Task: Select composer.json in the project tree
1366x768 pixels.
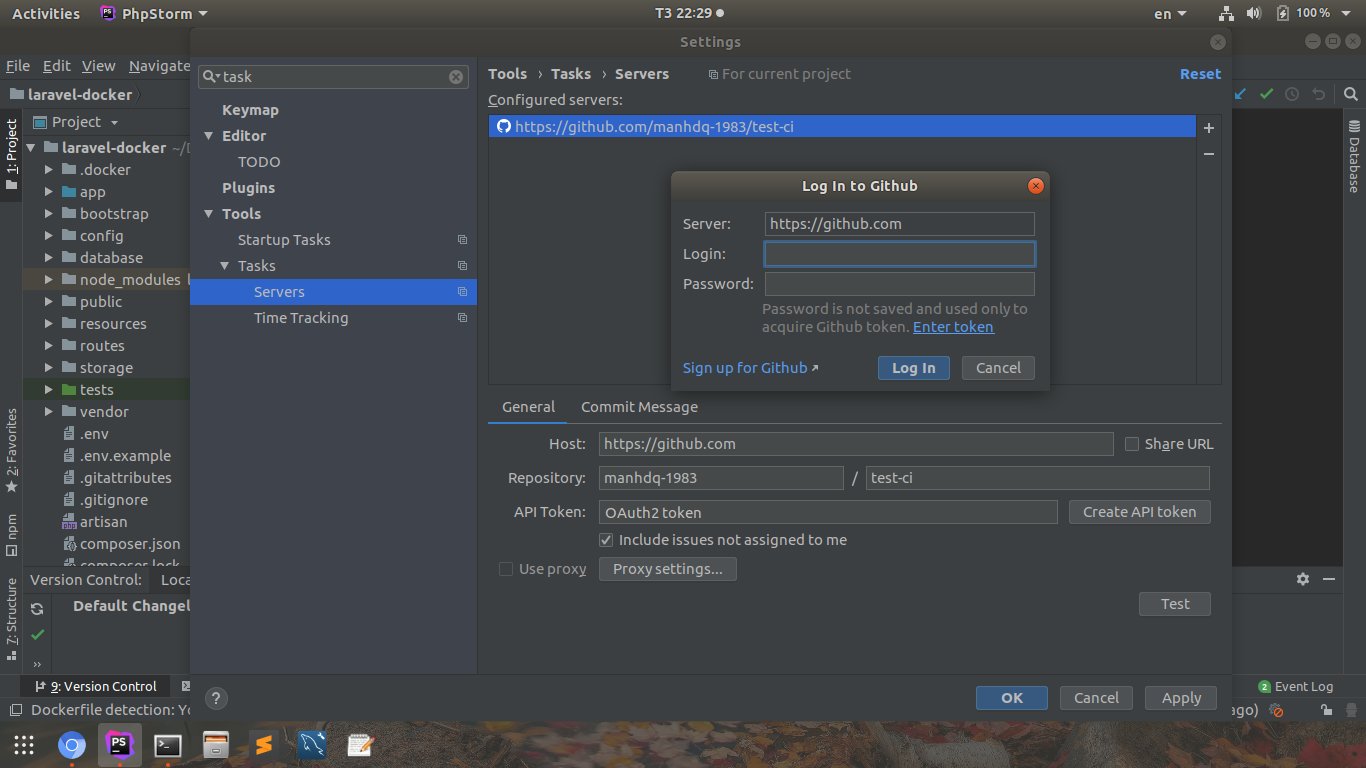Action: (130, 544)
